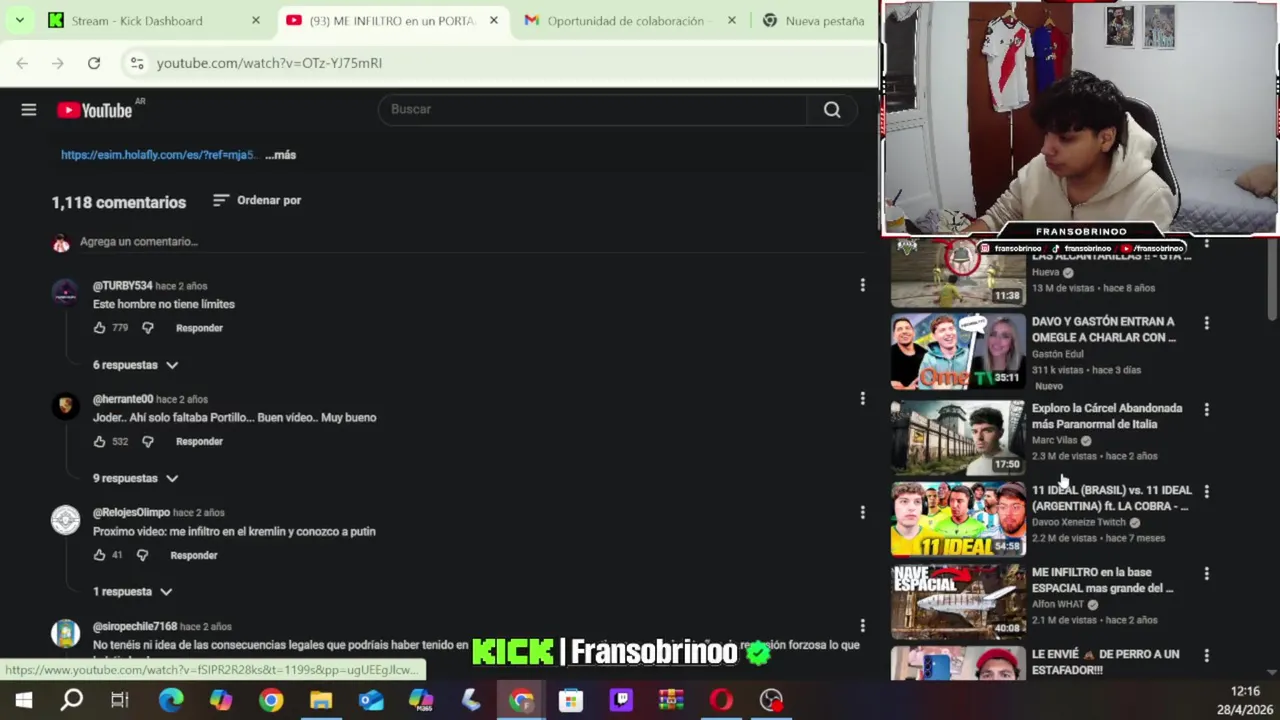Like @TURBY534's comment
Viewport: 1280px width, 720px height.
(x=99, y=328)
